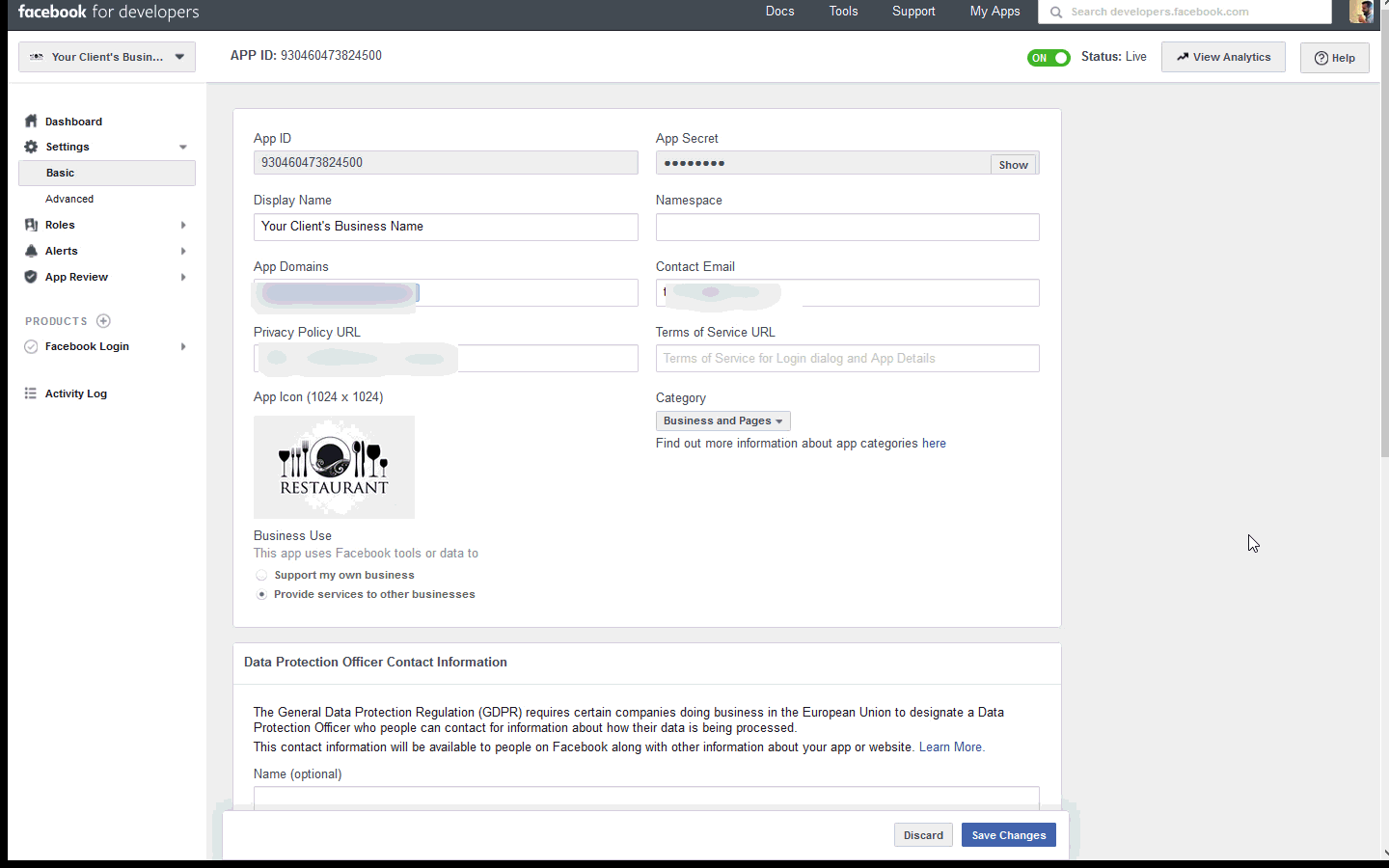This screenshot has height=868, width=1389.
Task: Select the Basic settings item
Action: pyautogui.click(x=107, y=173)
